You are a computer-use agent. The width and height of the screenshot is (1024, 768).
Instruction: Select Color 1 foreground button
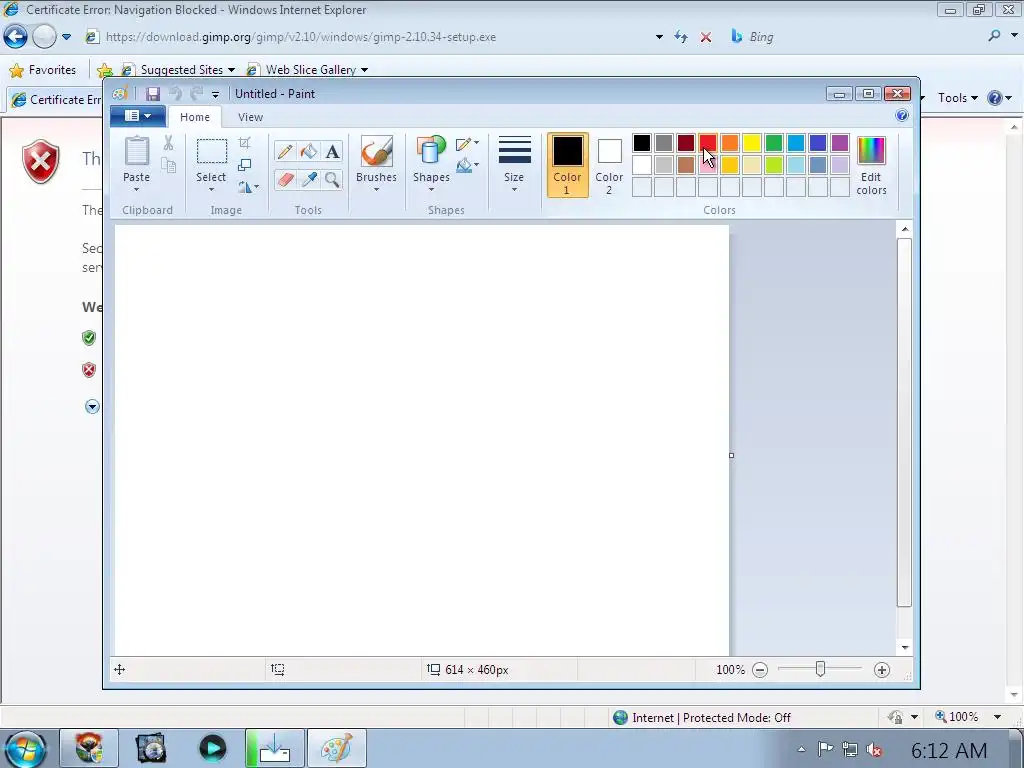click(567, 165)
